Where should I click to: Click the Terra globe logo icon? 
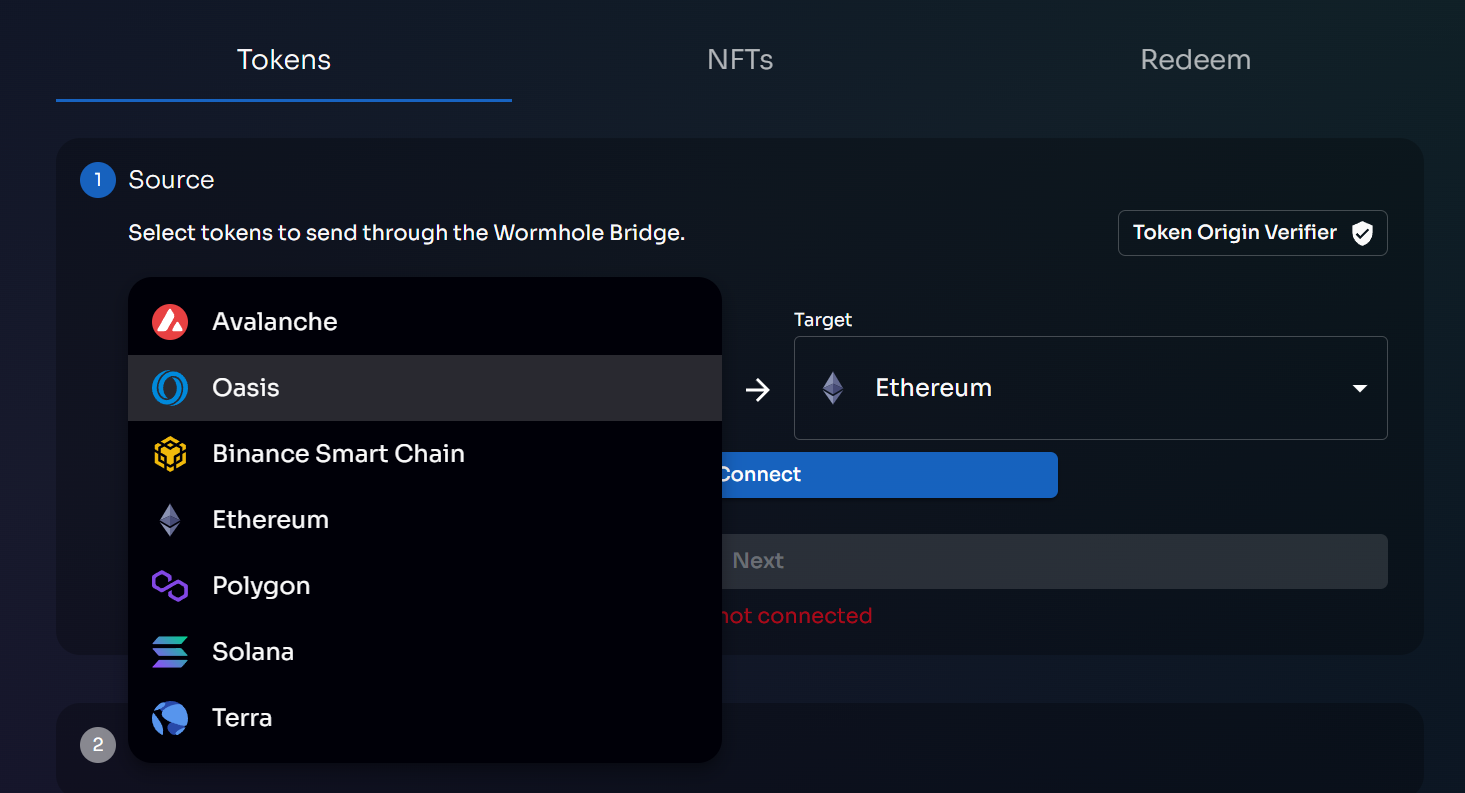click(170, 718)
